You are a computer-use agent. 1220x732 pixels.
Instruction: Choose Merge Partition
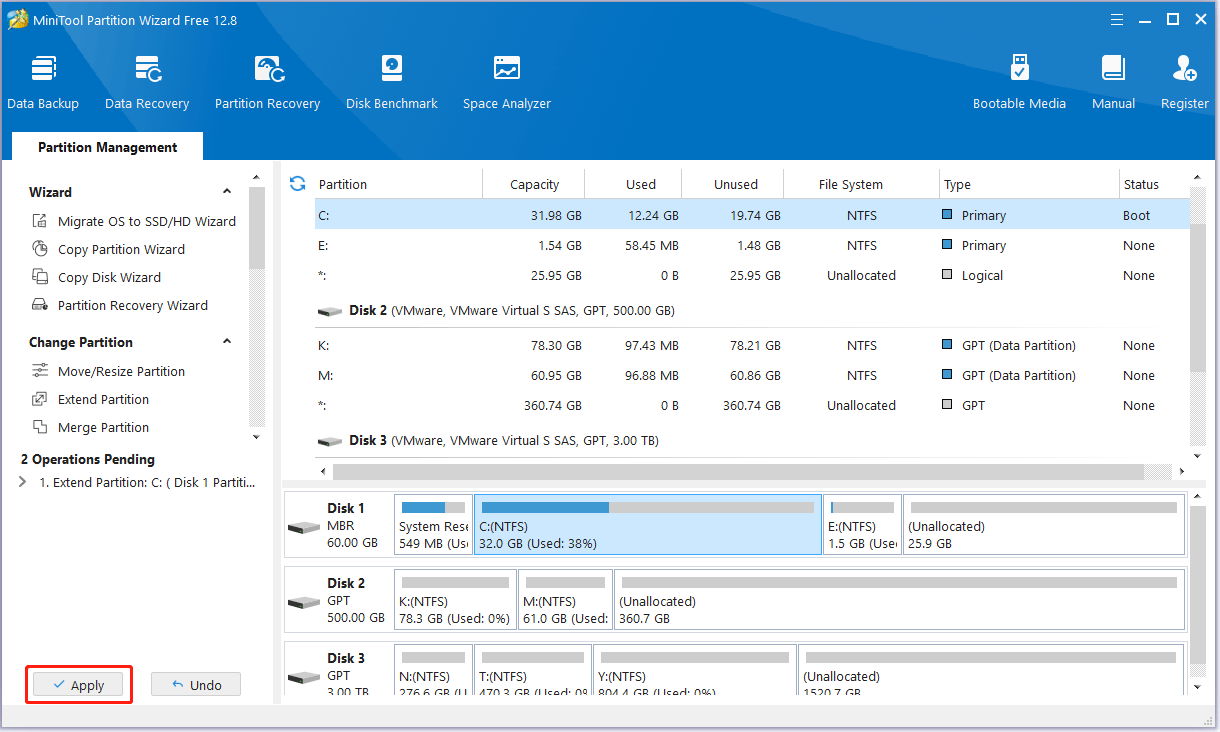pos(103,427)
